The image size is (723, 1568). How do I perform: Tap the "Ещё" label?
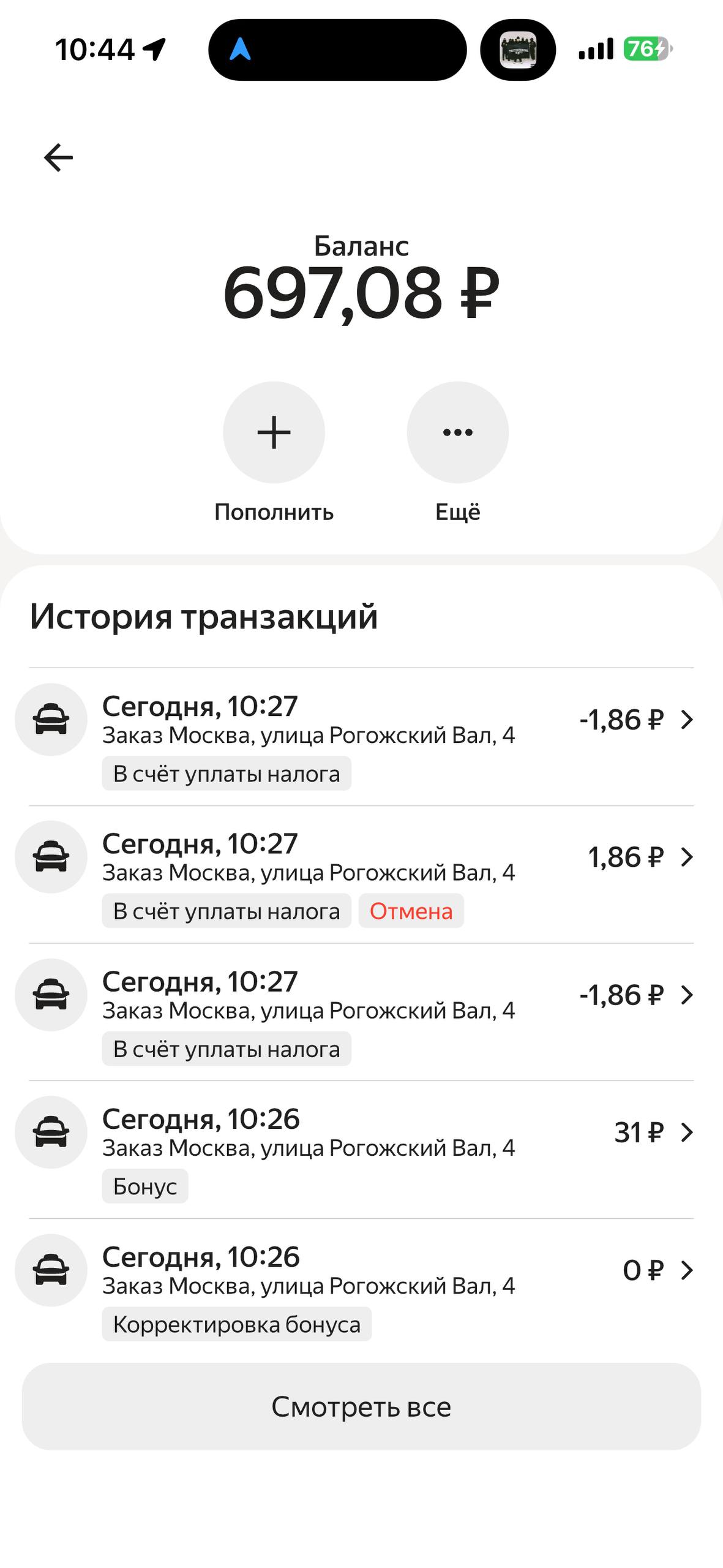coord(457,512)
